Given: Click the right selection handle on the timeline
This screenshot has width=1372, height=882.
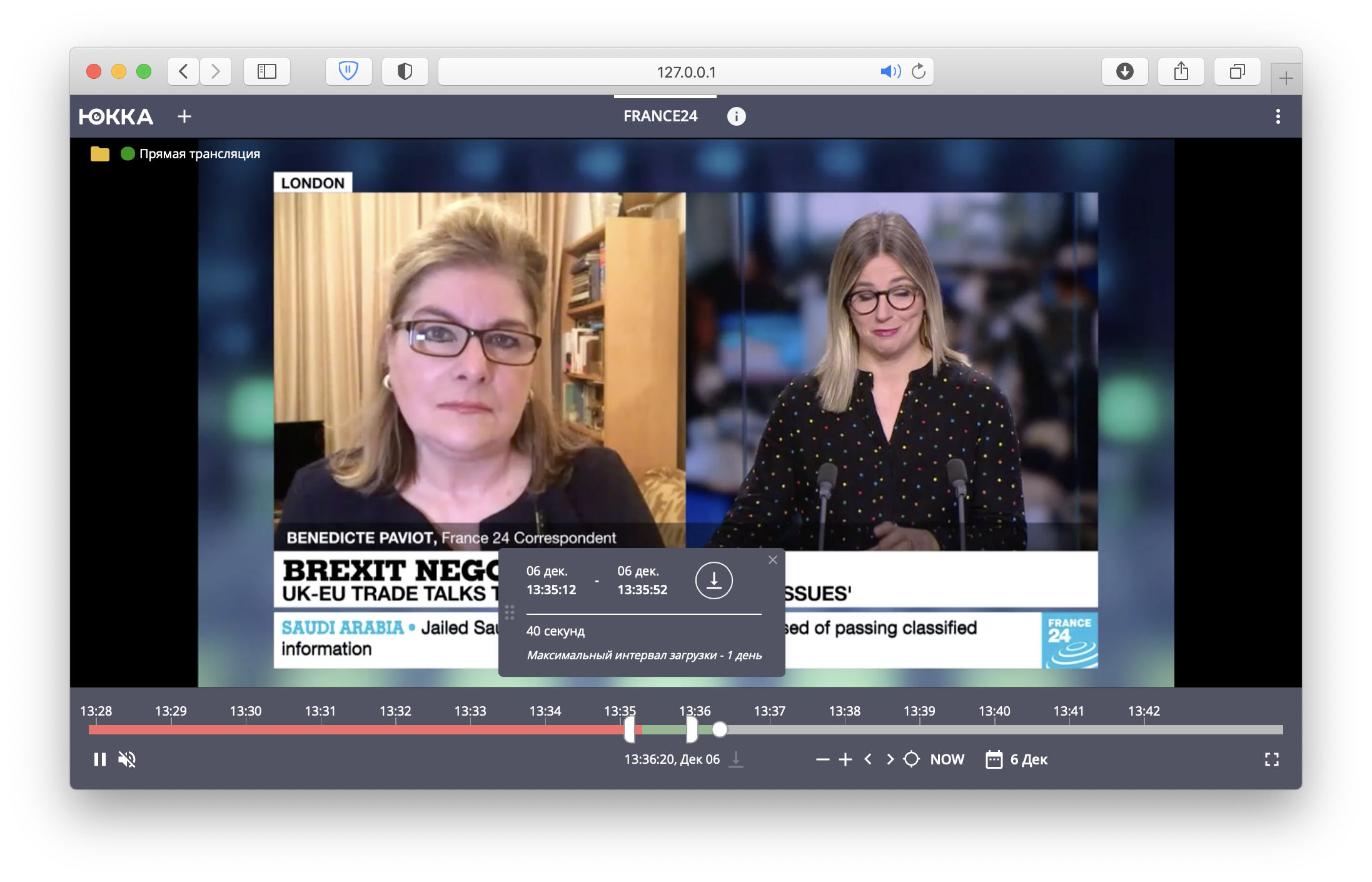Looking at the screenshot, I should click(x=692, y=729).
